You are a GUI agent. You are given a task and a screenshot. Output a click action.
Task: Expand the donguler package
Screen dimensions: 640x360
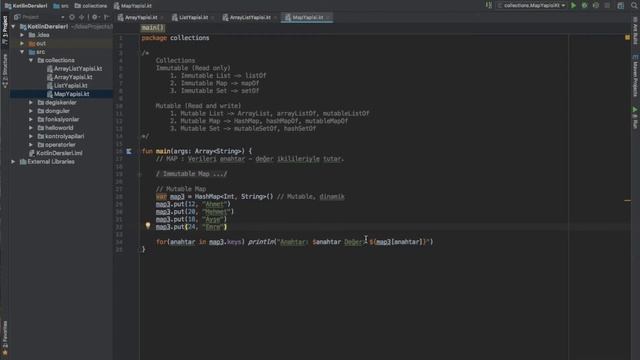coord(31,111)
